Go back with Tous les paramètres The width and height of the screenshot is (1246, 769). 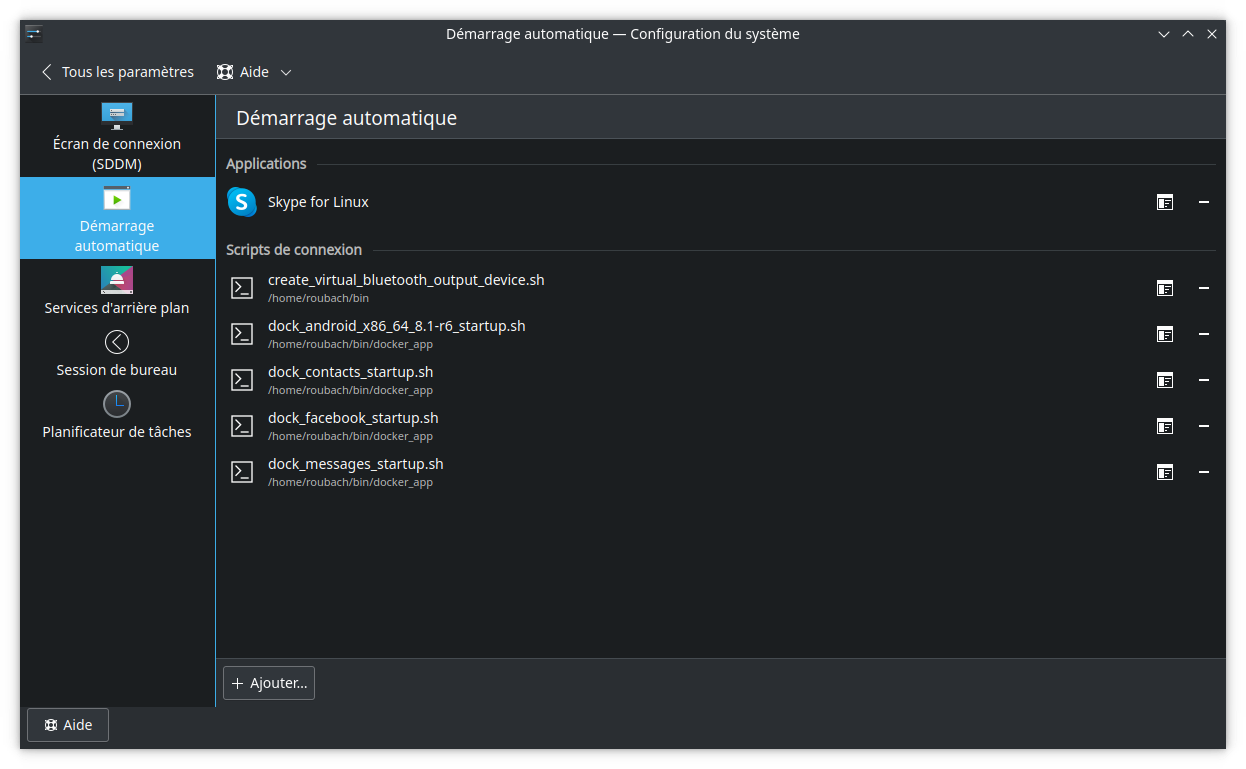point(118,71)
